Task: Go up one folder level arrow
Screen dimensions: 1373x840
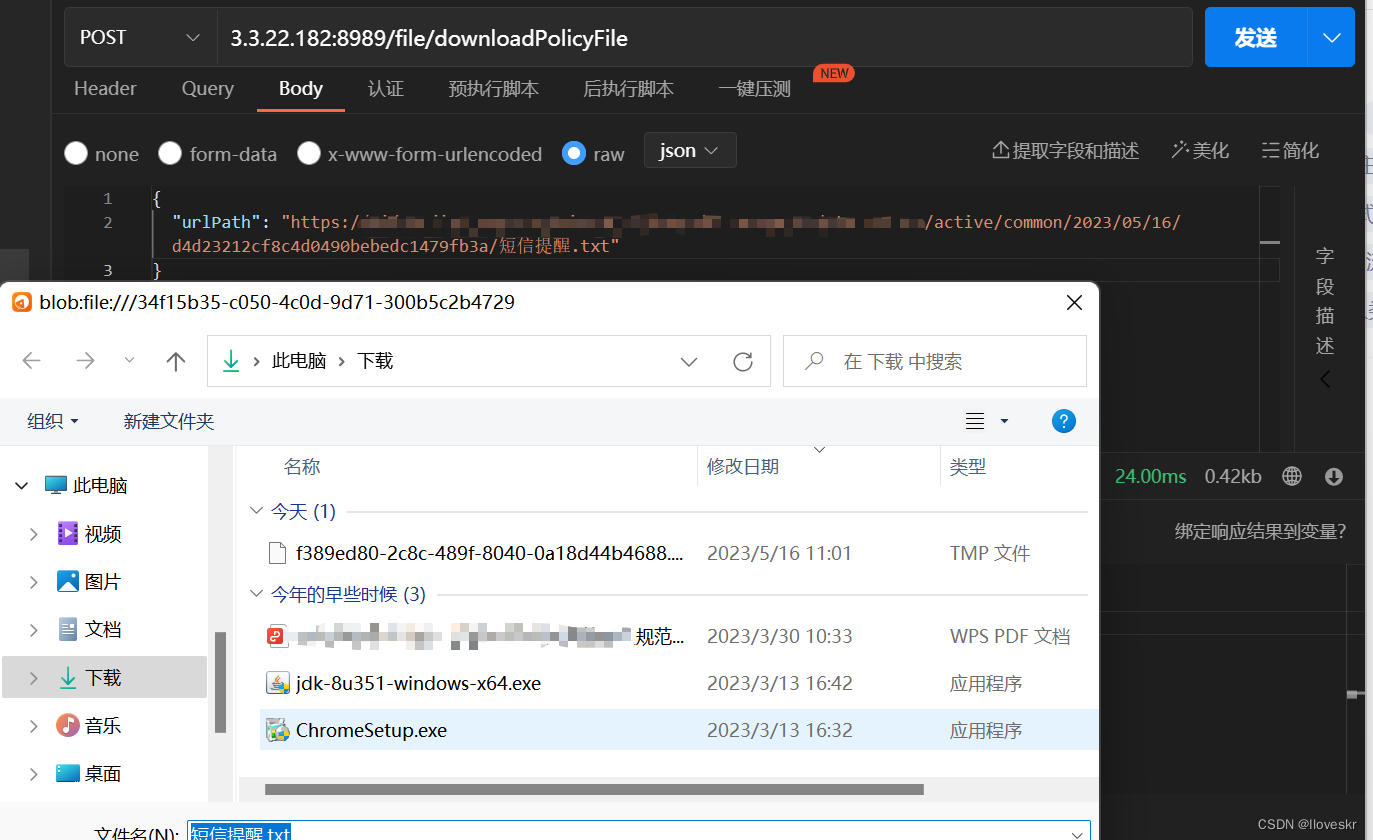Action: [176, 361]
